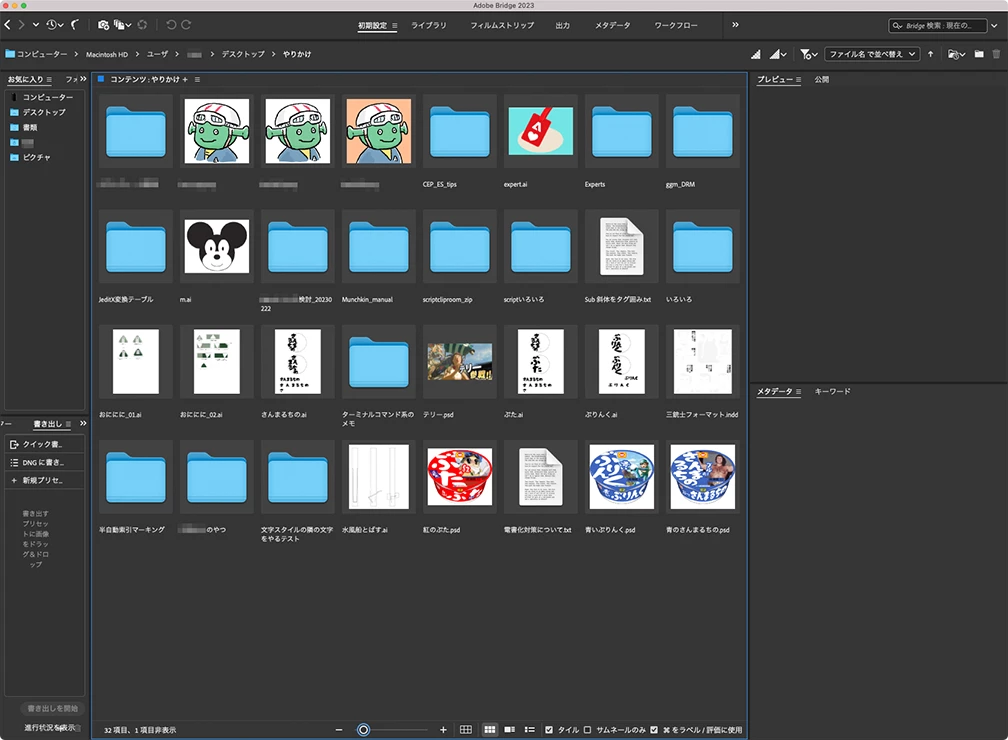Image resolution: width=1008 pixels, height=740 pixels.
Task: Click the boomerang return-to-app icon
Action: pyautogui.click(x=75, y=25)
